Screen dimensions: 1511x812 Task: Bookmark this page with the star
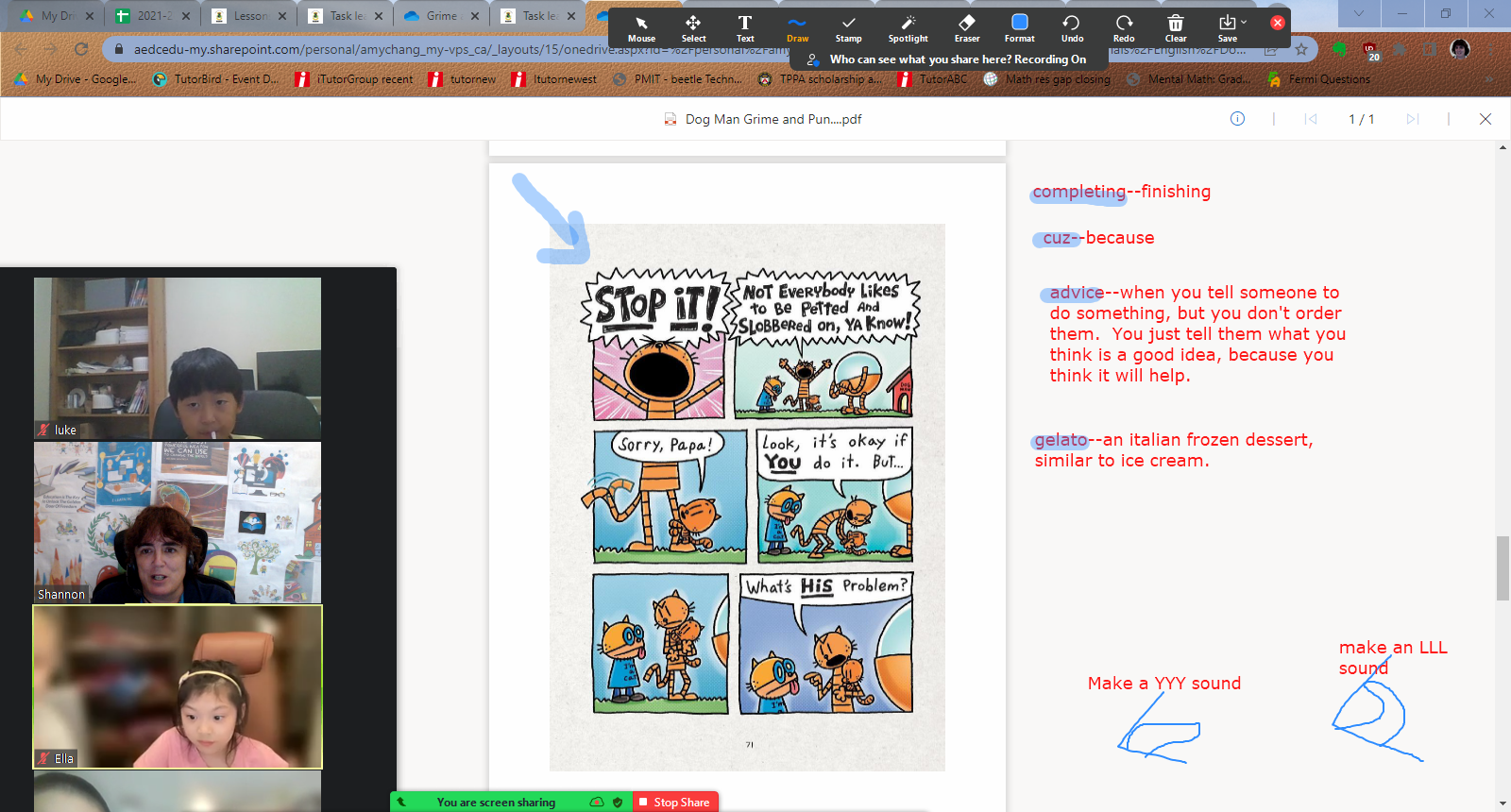pyautogui.click(x=1301, y=49)
